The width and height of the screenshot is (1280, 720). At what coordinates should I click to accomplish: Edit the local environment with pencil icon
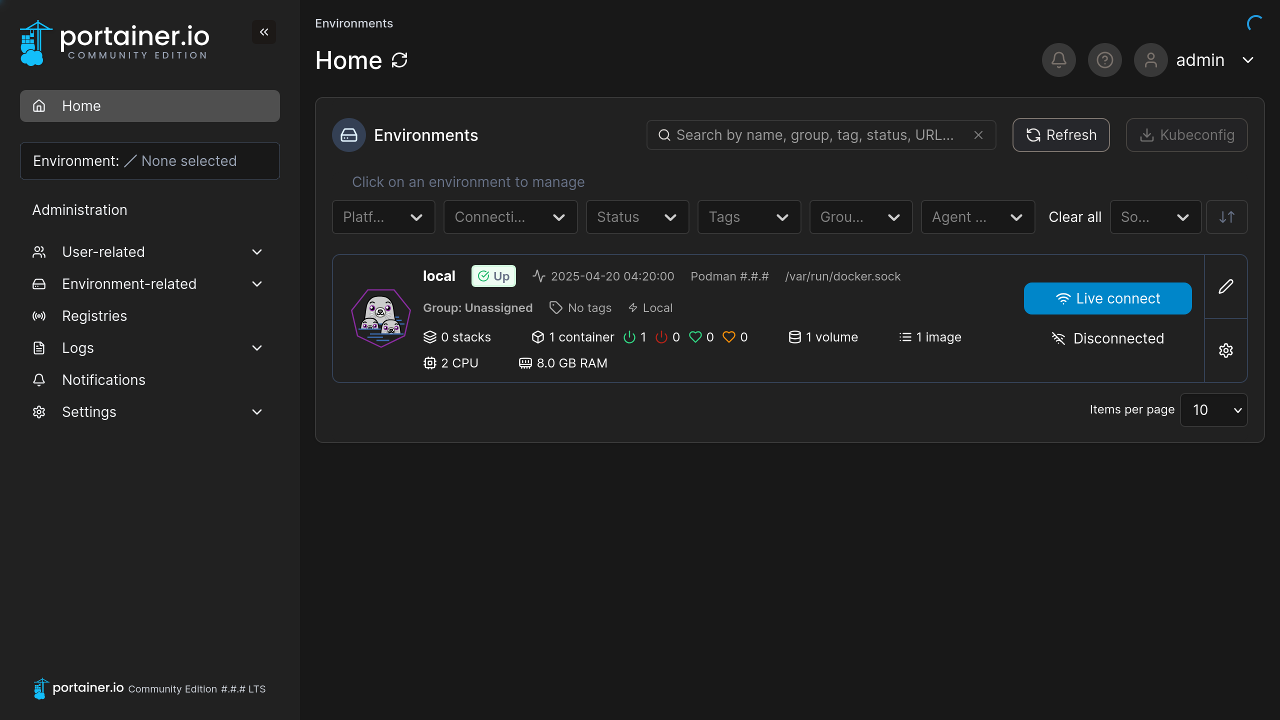click(1226, 287)
